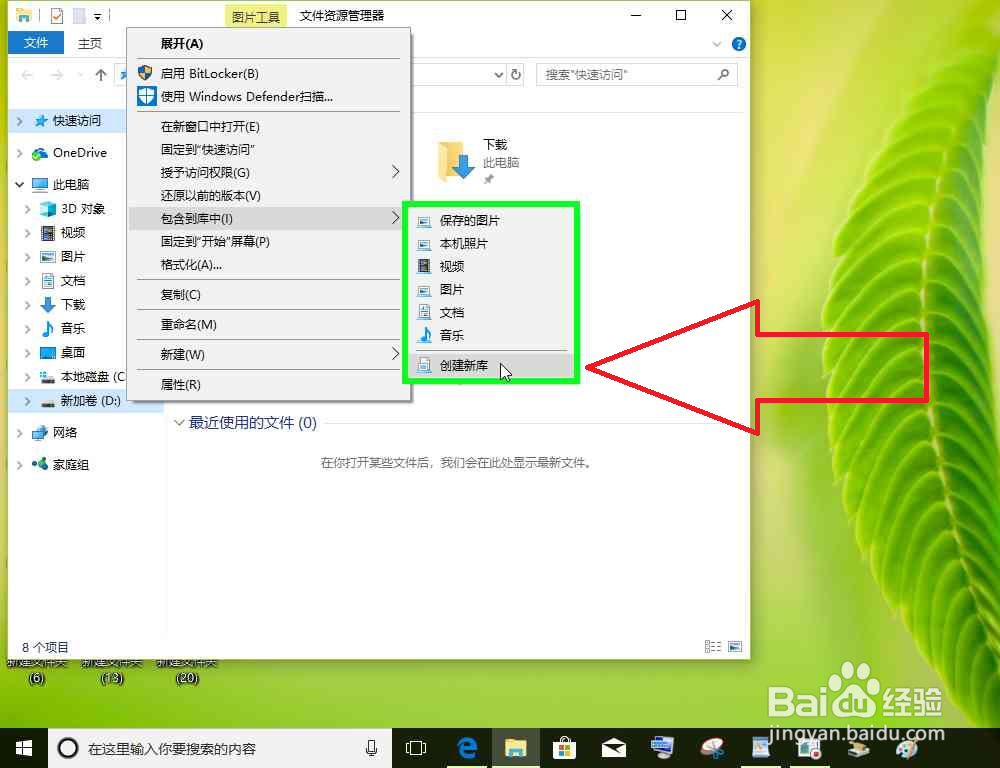Click the 文档 library icon in submenu

pos(424,313)
